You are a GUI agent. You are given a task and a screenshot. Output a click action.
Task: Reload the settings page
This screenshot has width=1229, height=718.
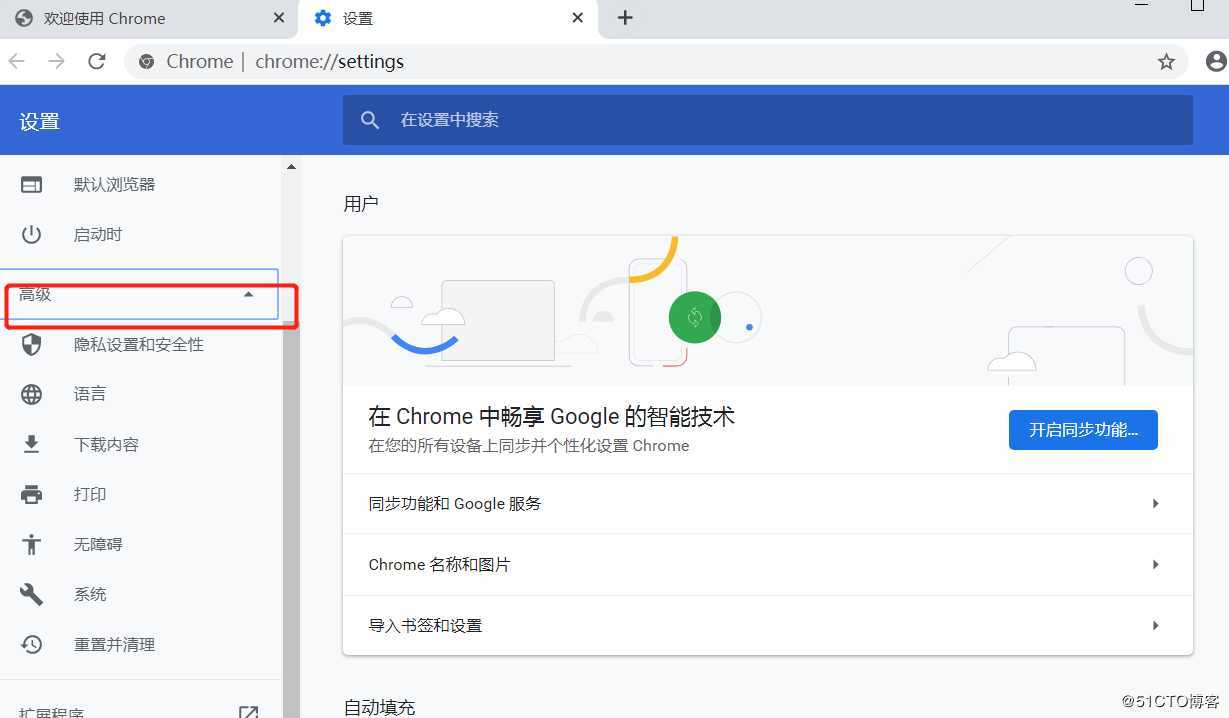click(97, 61)
